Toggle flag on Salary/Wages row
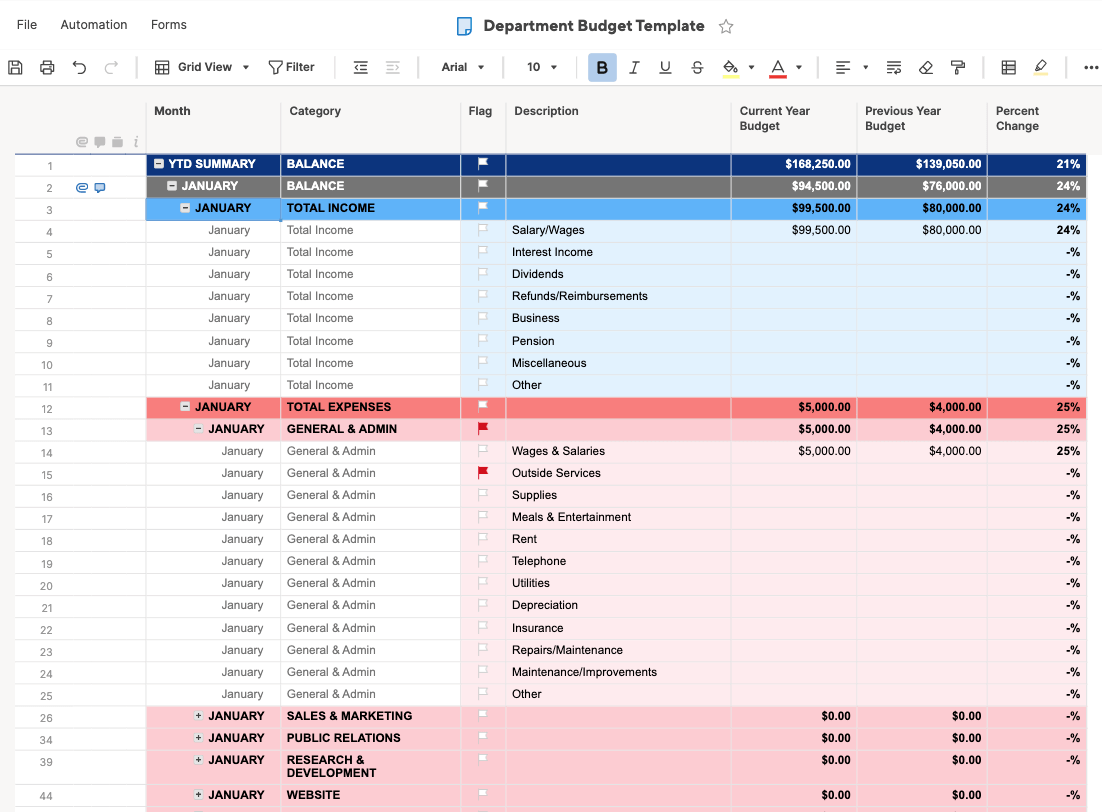1102x812 pixels. pos(483,230)
